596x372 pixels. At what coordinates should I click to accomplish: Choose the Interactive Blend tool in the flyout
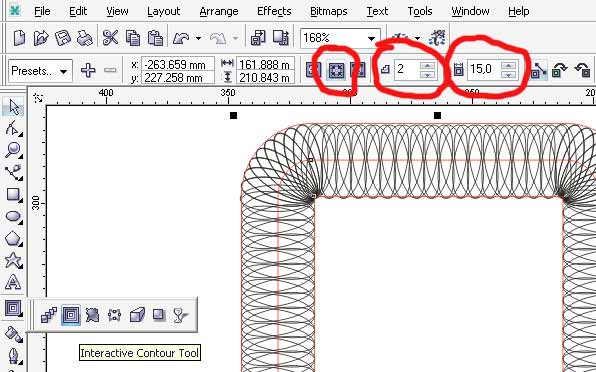tap(49, 315)
